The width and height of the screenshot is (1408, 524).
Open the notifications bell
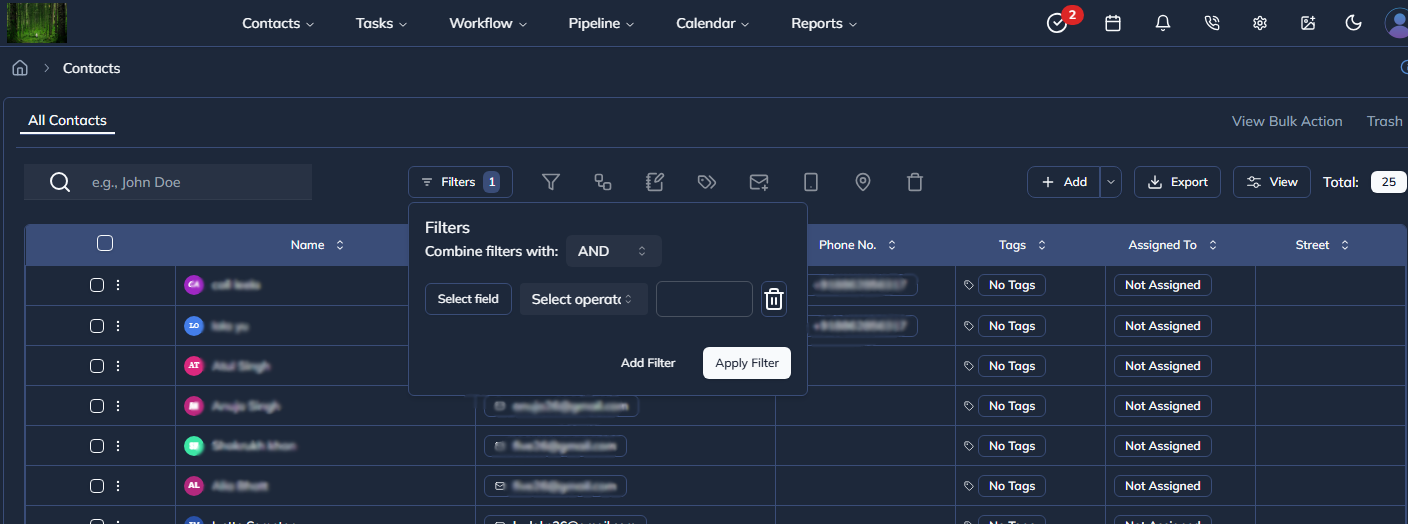pos(1162,23)
